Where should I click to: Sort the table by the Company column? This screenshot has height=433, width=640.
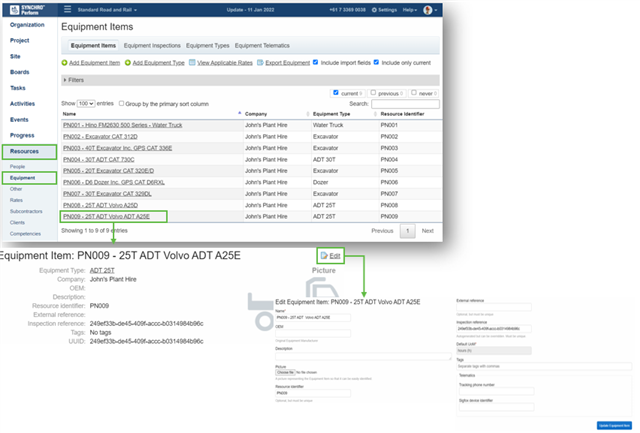[x=276, y=114]
